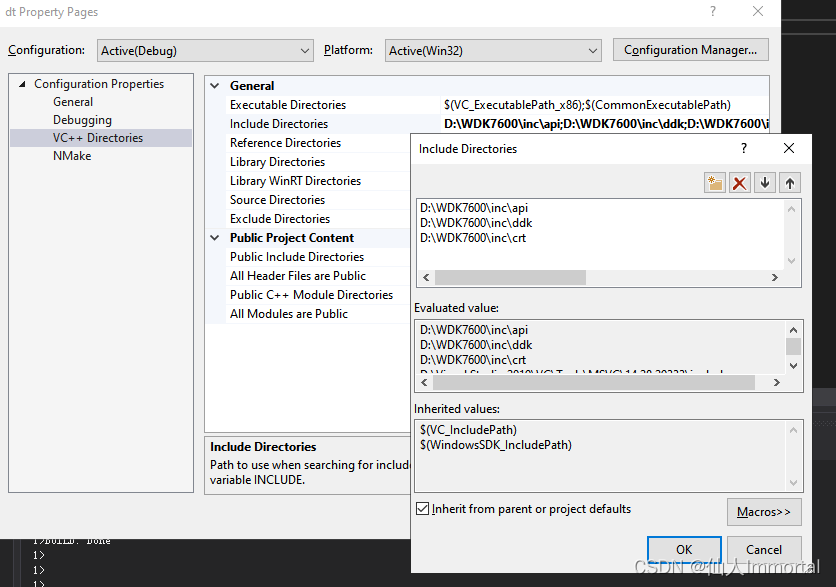
Task: Click the OK button
Action: tap(684, 549)
